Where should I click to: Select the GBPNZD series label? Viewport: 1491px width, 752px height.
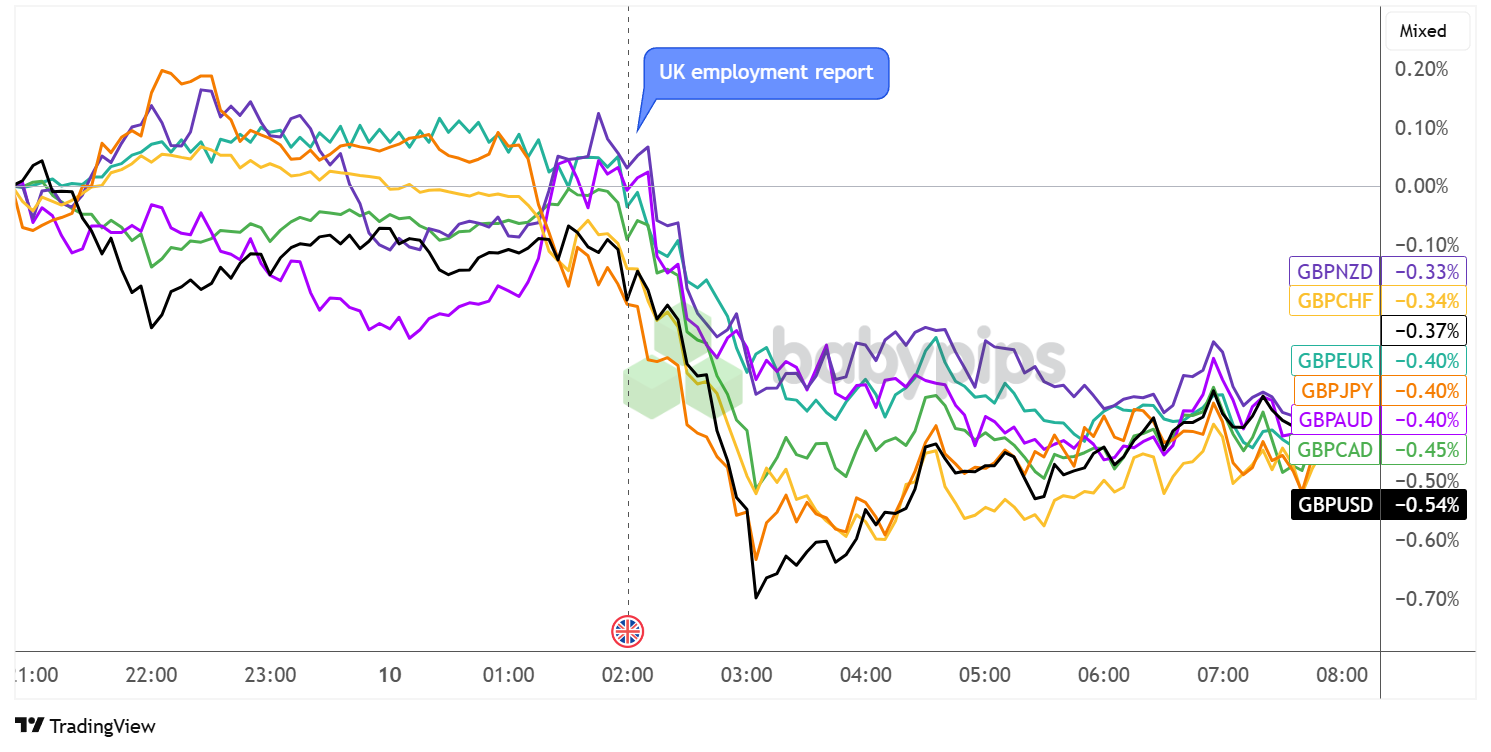pos(1334,271)
